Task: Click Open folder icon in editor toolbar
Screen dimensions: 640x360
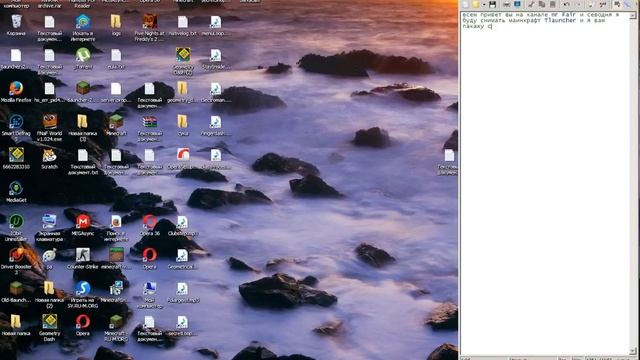Action: coord(476,4)
